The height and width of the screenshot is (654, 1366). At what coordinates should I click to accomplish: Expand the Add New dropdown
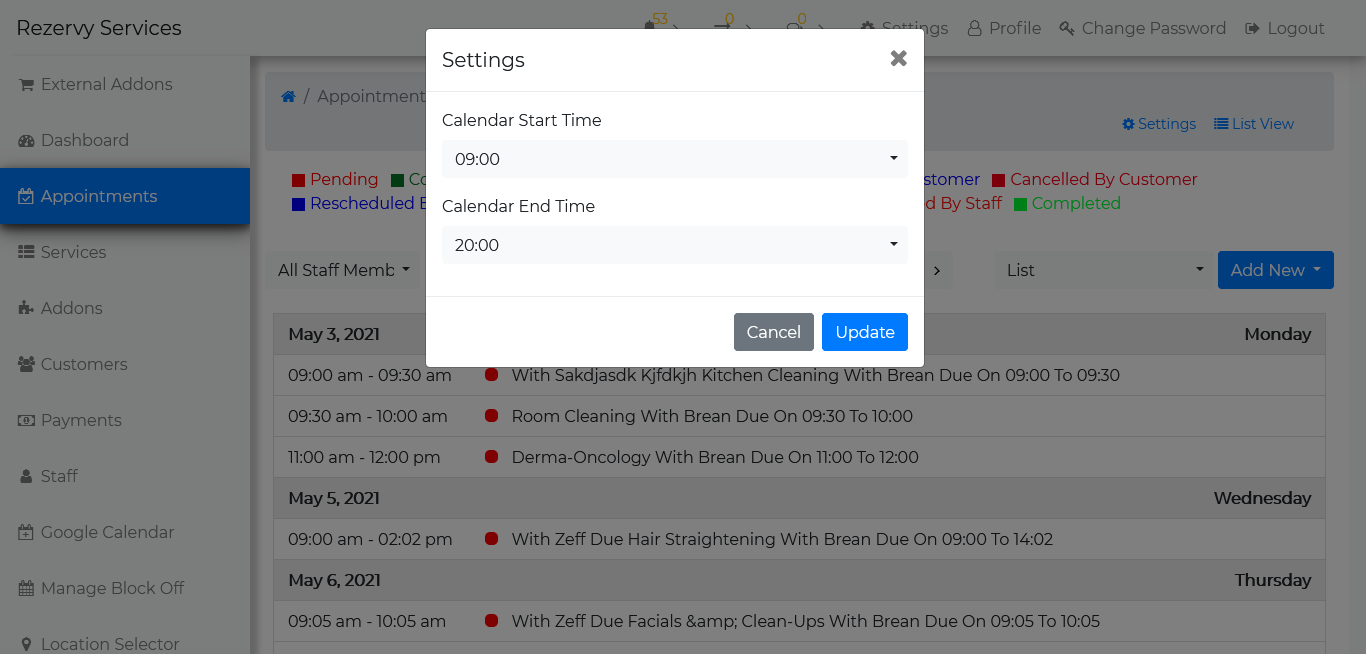(1275, 269)
